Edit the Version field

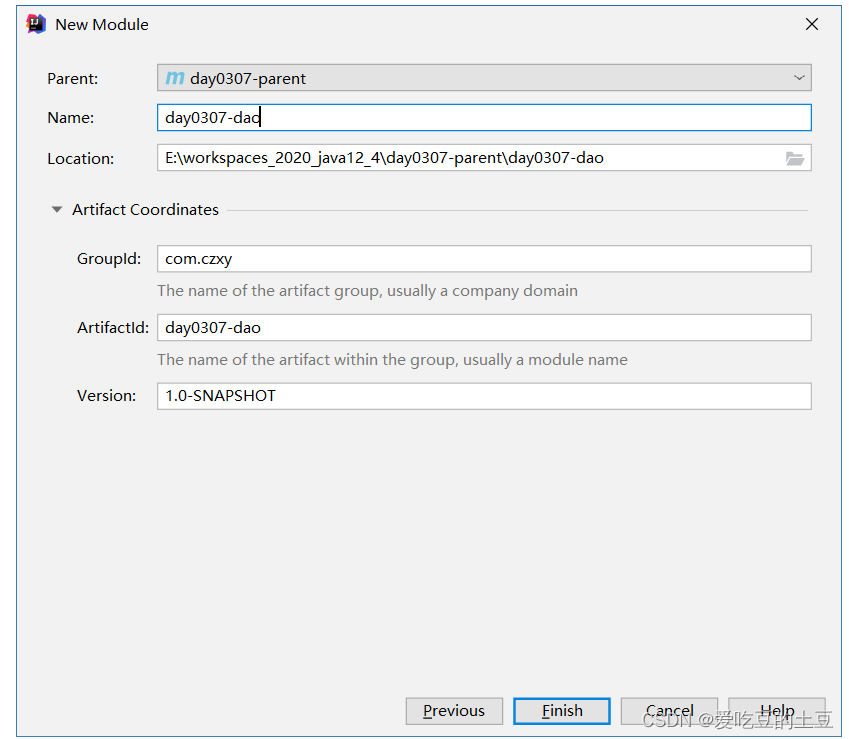[x=484, y=396]
